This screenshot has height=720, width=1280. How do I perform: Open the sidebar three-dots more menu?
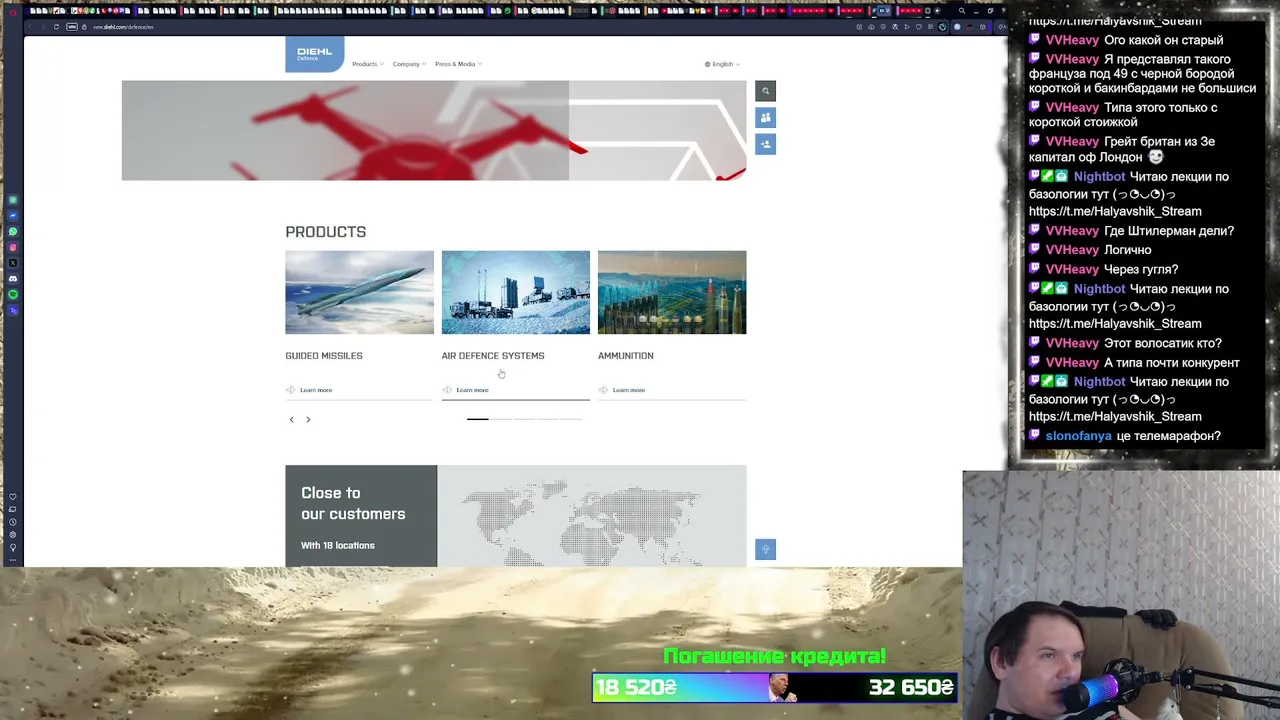point(13,560)
